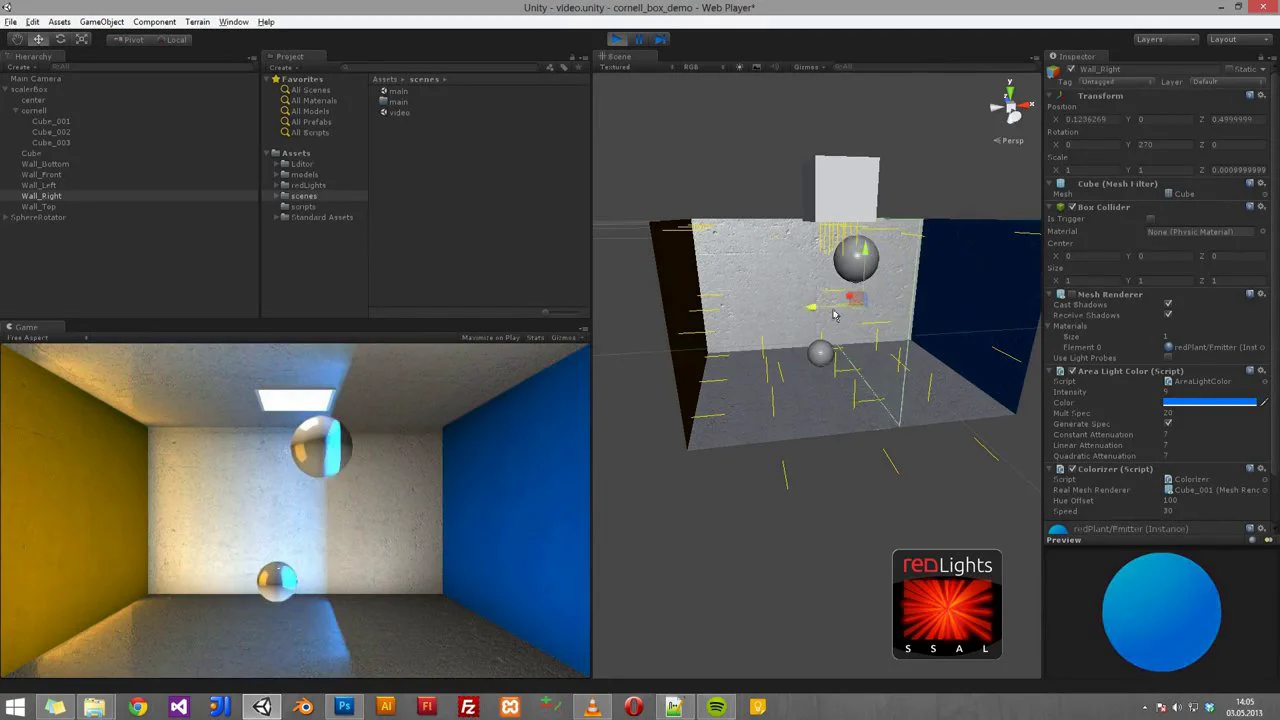This screenshot has width=1280, height=720.
Task: Open Colorizer script gear menu
Action: [x=1261, y=469]
